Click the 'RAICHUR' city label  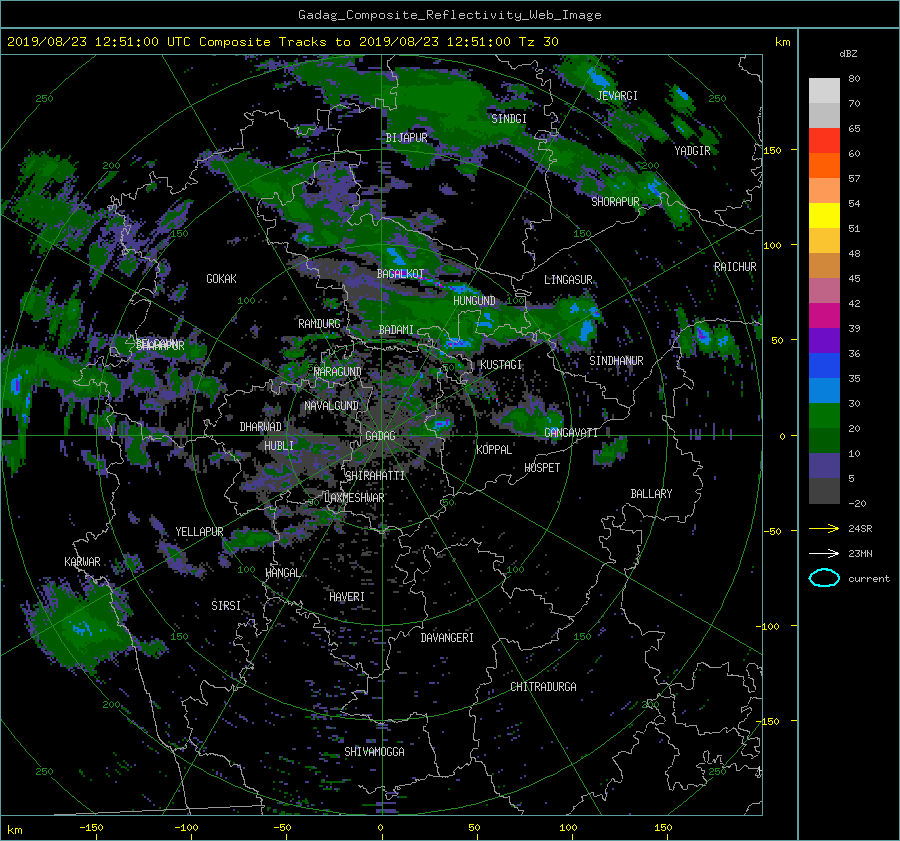click(x=735, y=267)
